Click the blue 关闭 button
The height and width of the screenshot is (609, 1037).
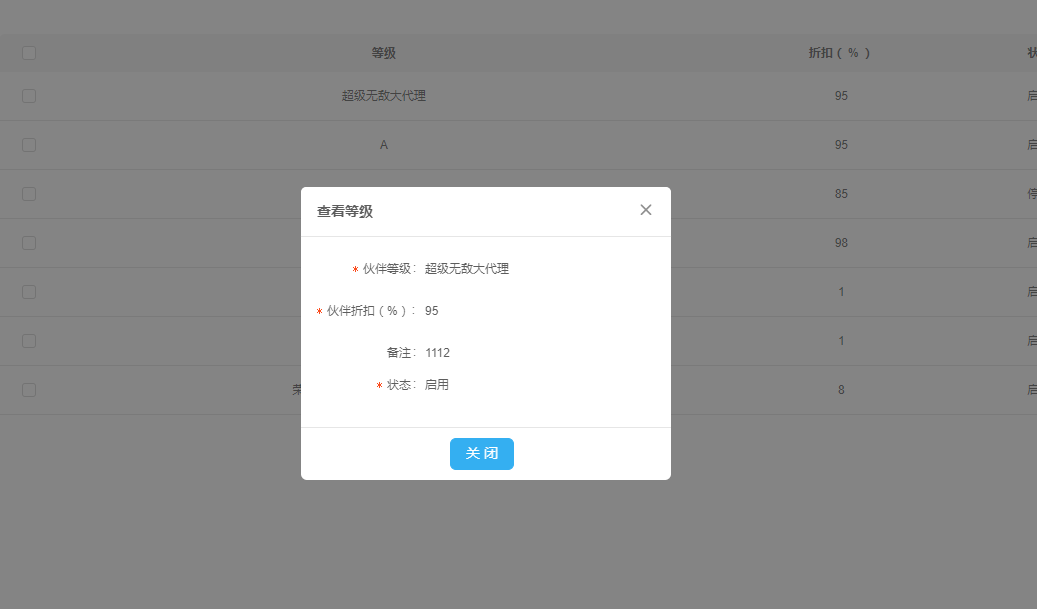pyautogui.click(x=481, y=454)
